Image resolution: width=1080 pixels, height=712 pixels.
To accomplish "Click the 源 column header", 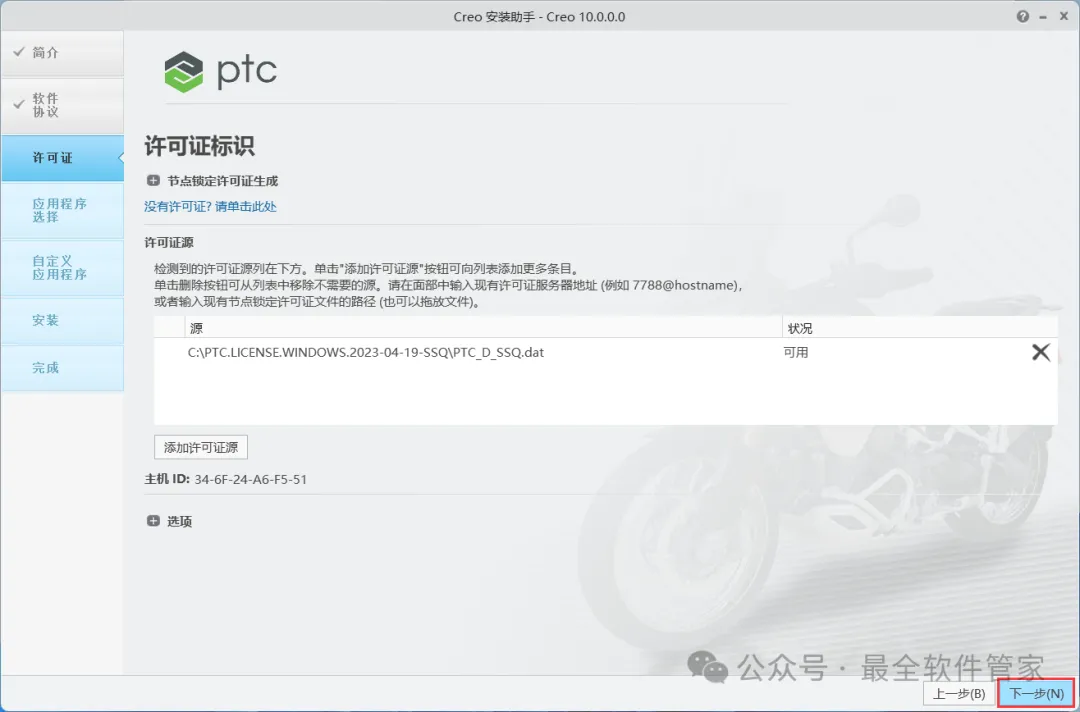I will point(484,328).
